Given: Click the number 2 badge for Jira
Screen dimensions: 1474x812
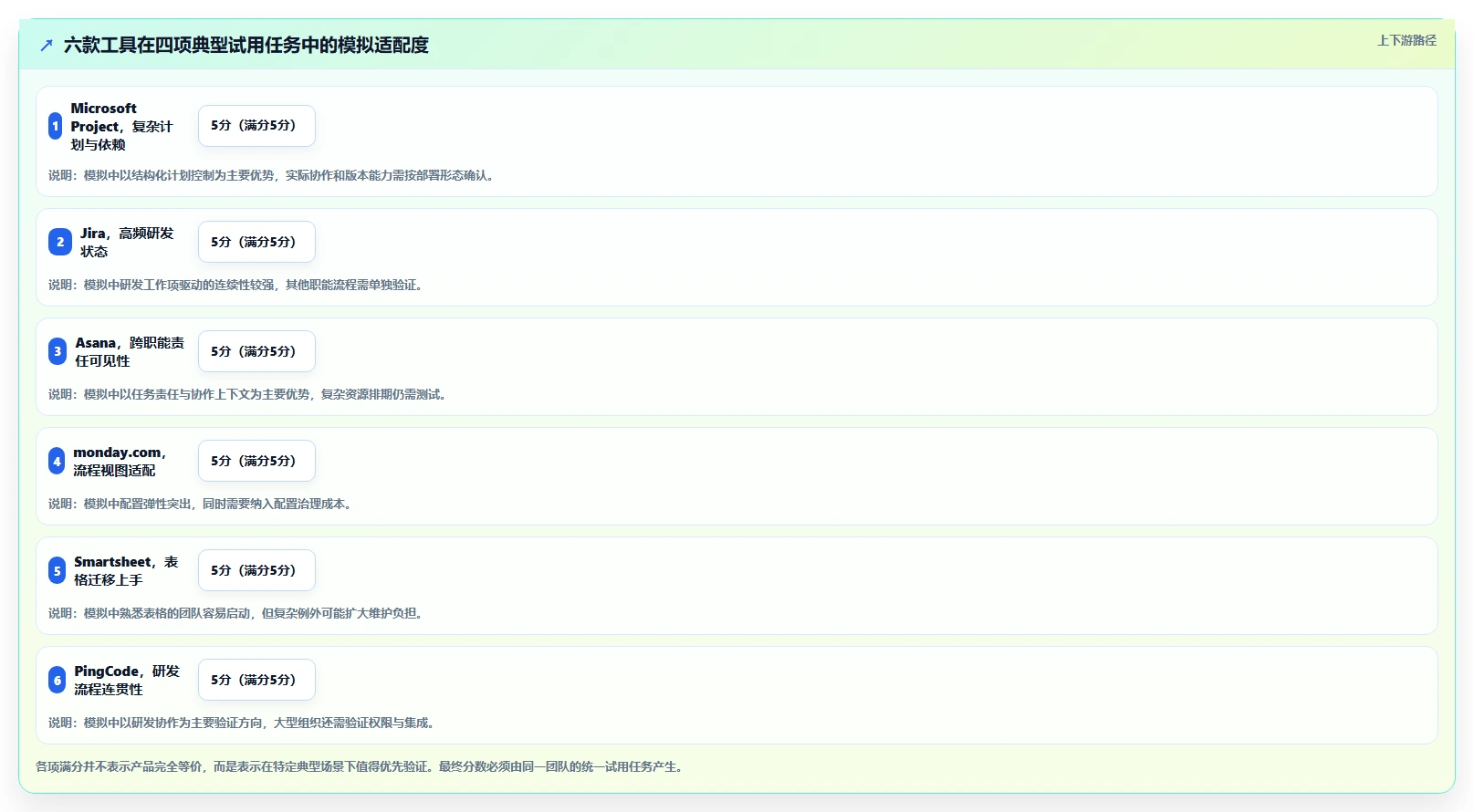Looking at the screenshot, I should 60,242.
